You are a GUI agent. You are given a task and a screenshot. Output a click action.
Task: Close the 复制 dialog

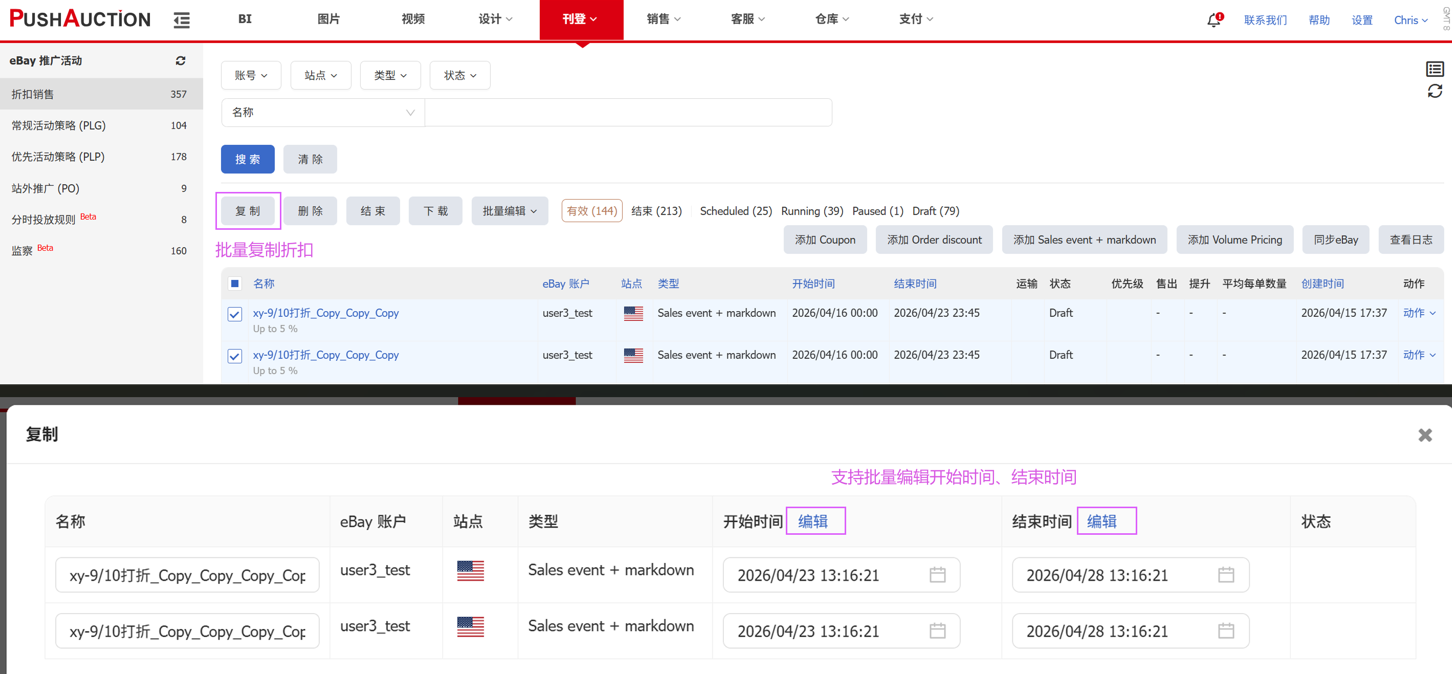click(x=1424, y=435)
